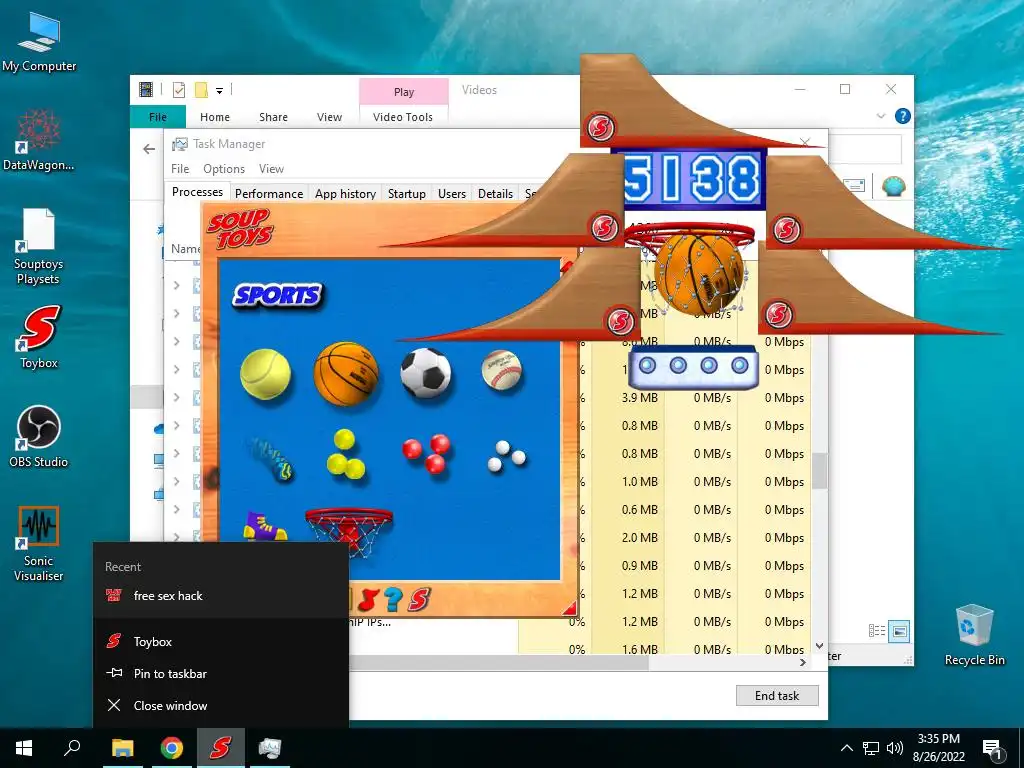Click Task Manager scroll right arrow
Screen dimensions: 1024x768
pos(803,663)
